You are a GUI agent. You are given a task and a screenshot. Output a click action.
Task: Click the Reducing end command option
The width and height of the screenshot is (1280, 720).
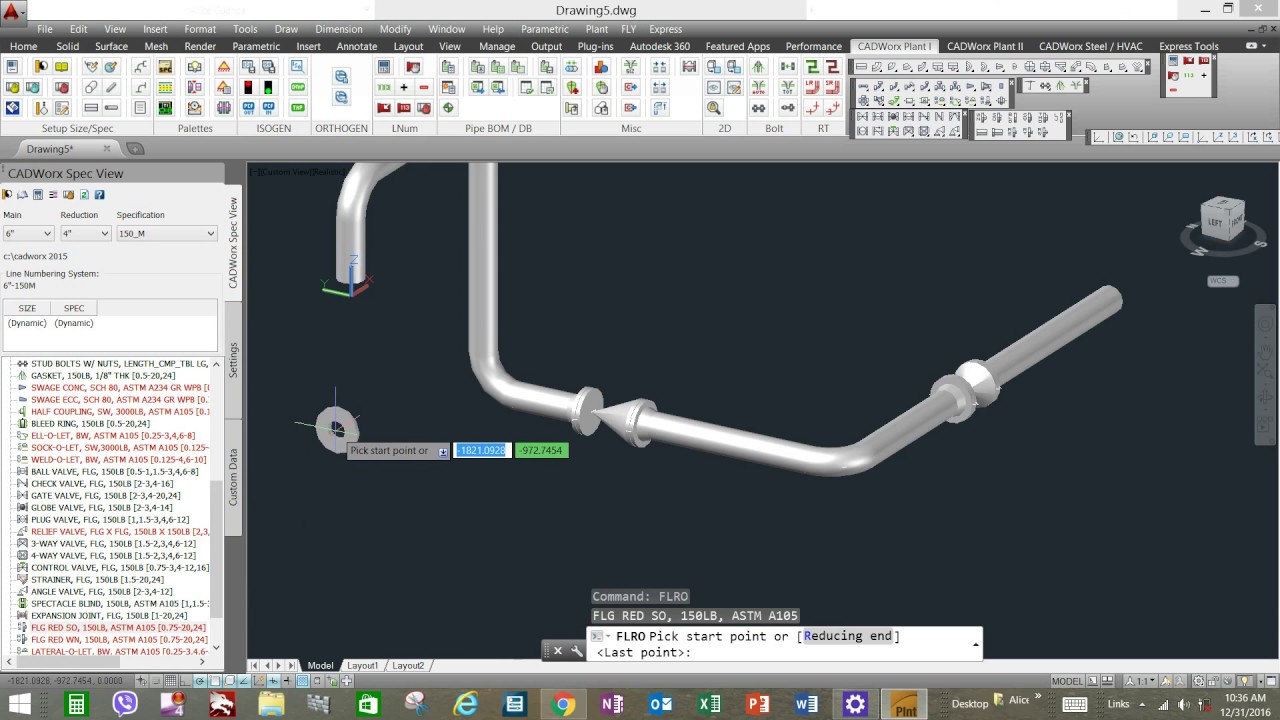848,636
